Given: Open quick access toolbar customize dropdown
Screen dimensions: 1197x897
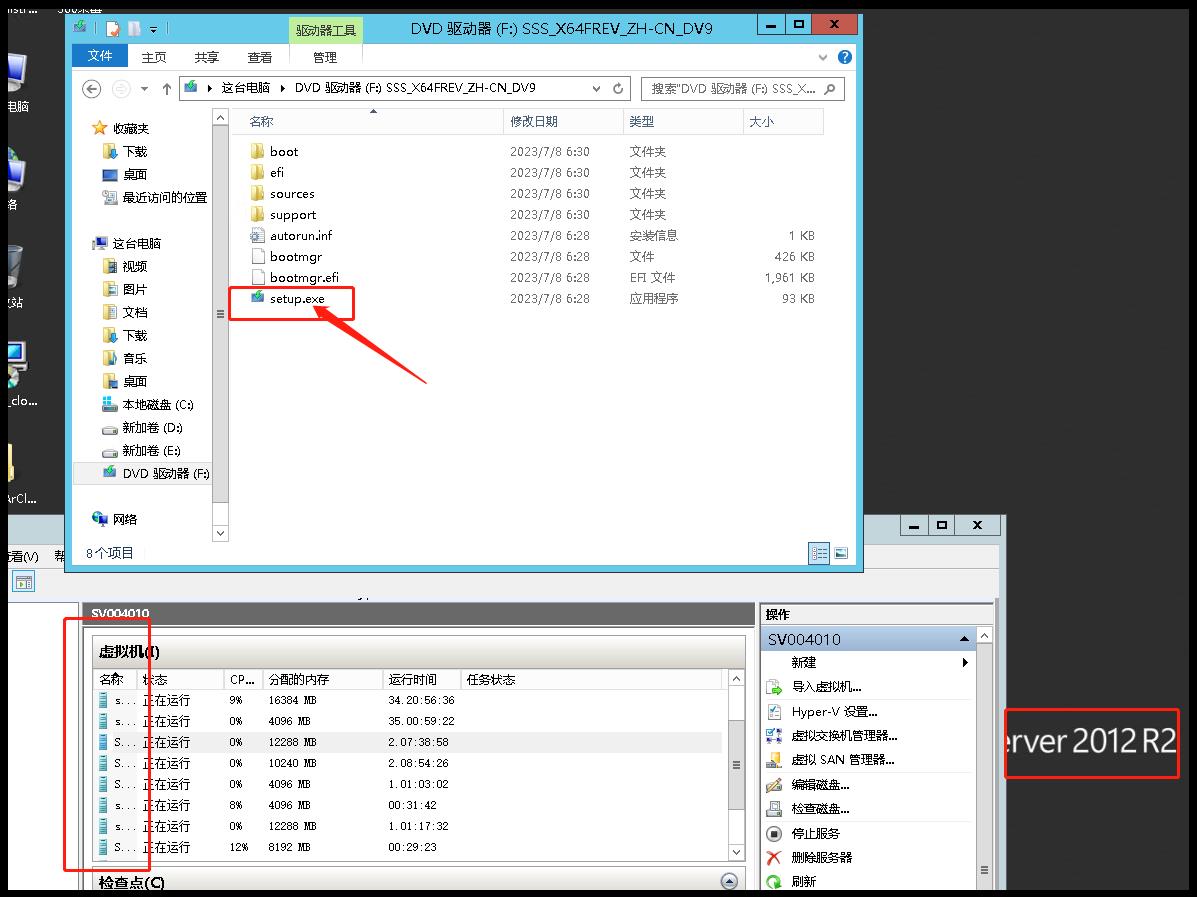Looking at the screenshot, I should (153, 30).
